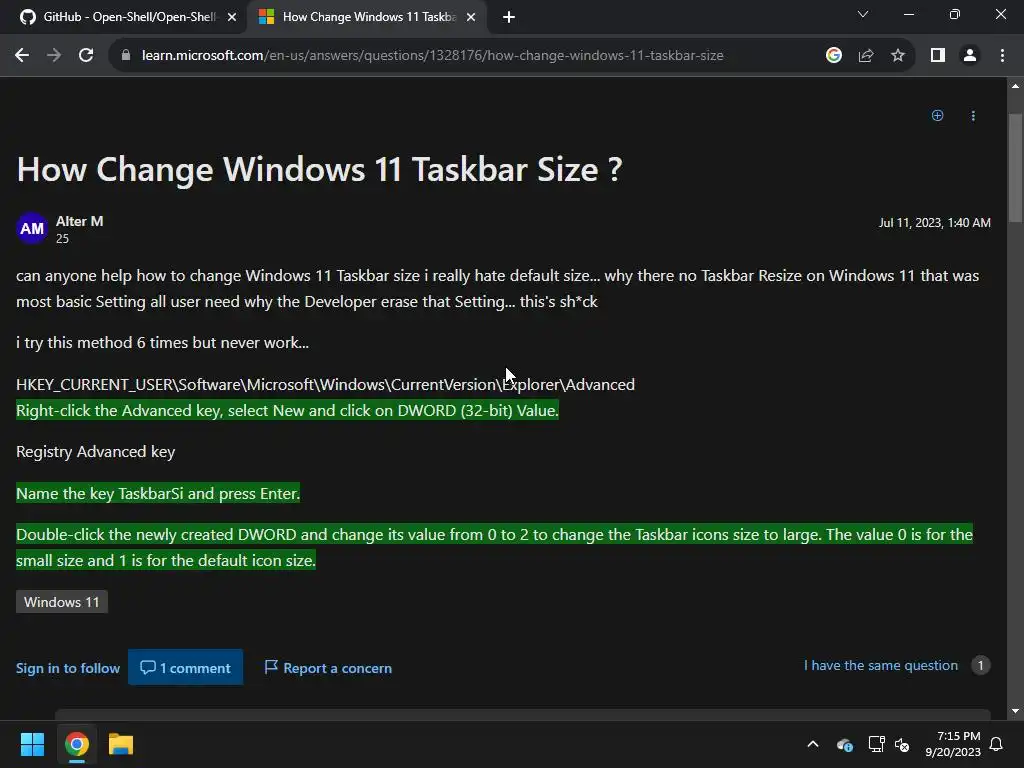Screen dimensions: 1024x768
Task: Select the How Change Windows 11 Taskbar tab
Action: pos(367,18)
